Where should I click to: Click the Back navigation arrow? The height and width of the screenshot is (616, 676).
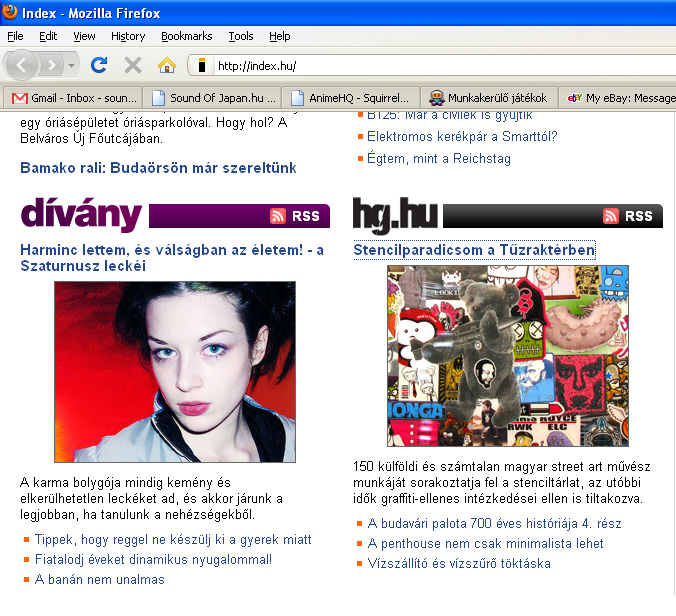[23, 65]
